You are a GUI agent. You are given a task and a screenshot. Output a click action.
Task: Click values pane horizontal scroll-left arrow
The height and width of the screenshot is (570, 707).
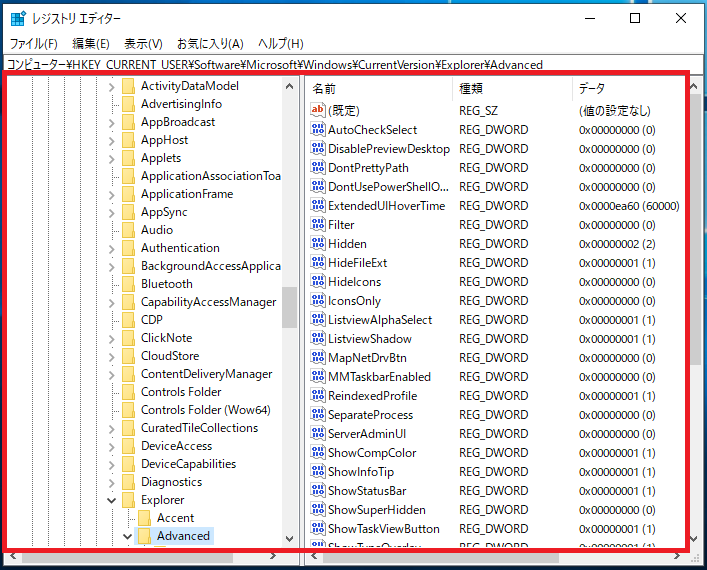(x=314, y=556)
